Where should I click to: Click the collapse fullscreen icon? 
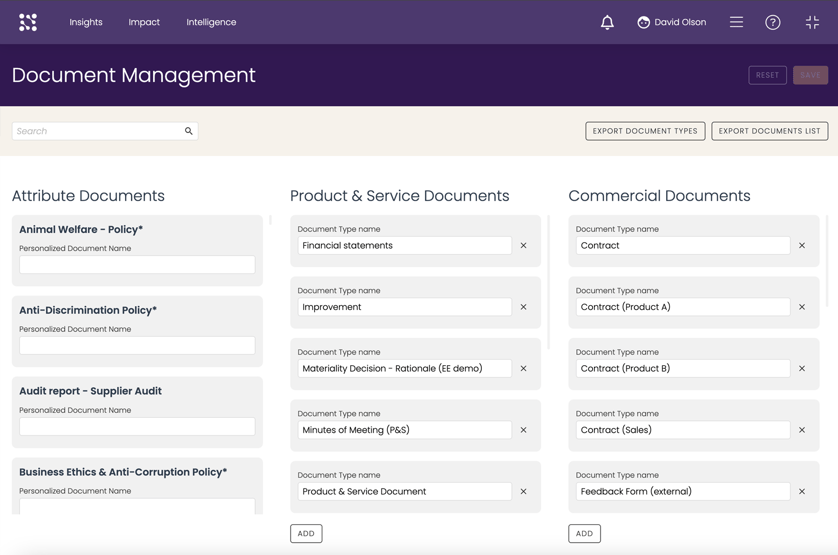812,22
